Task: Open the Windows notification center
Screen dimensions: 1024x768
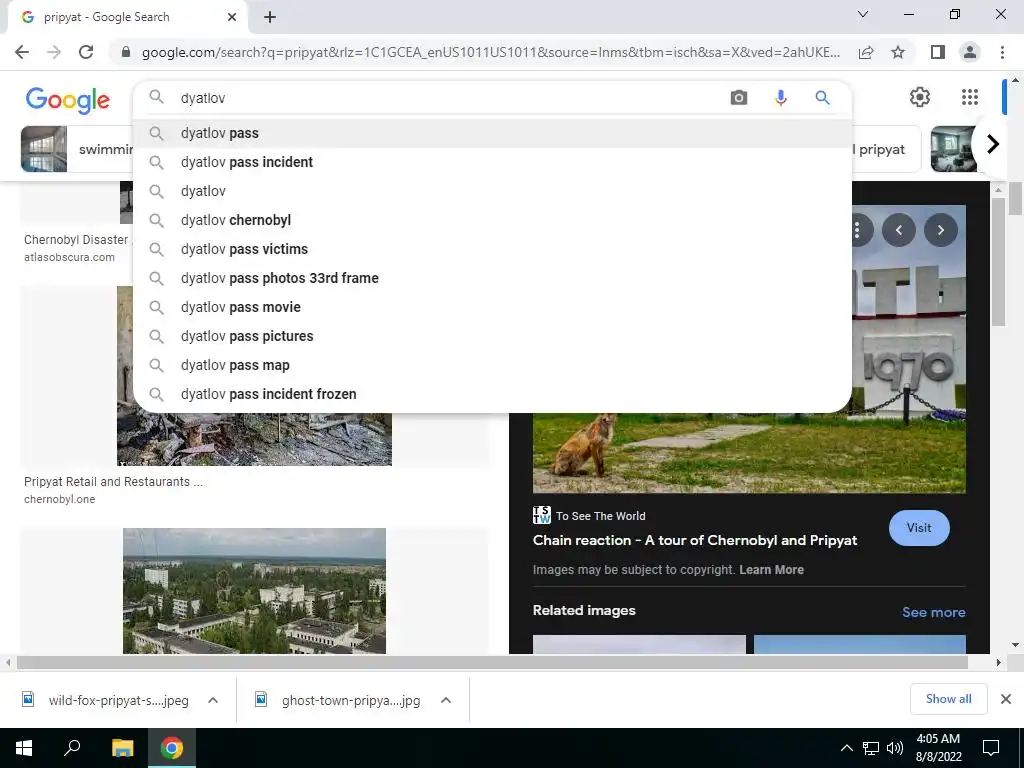Action: pyautogui.click(x=991, y=748)
